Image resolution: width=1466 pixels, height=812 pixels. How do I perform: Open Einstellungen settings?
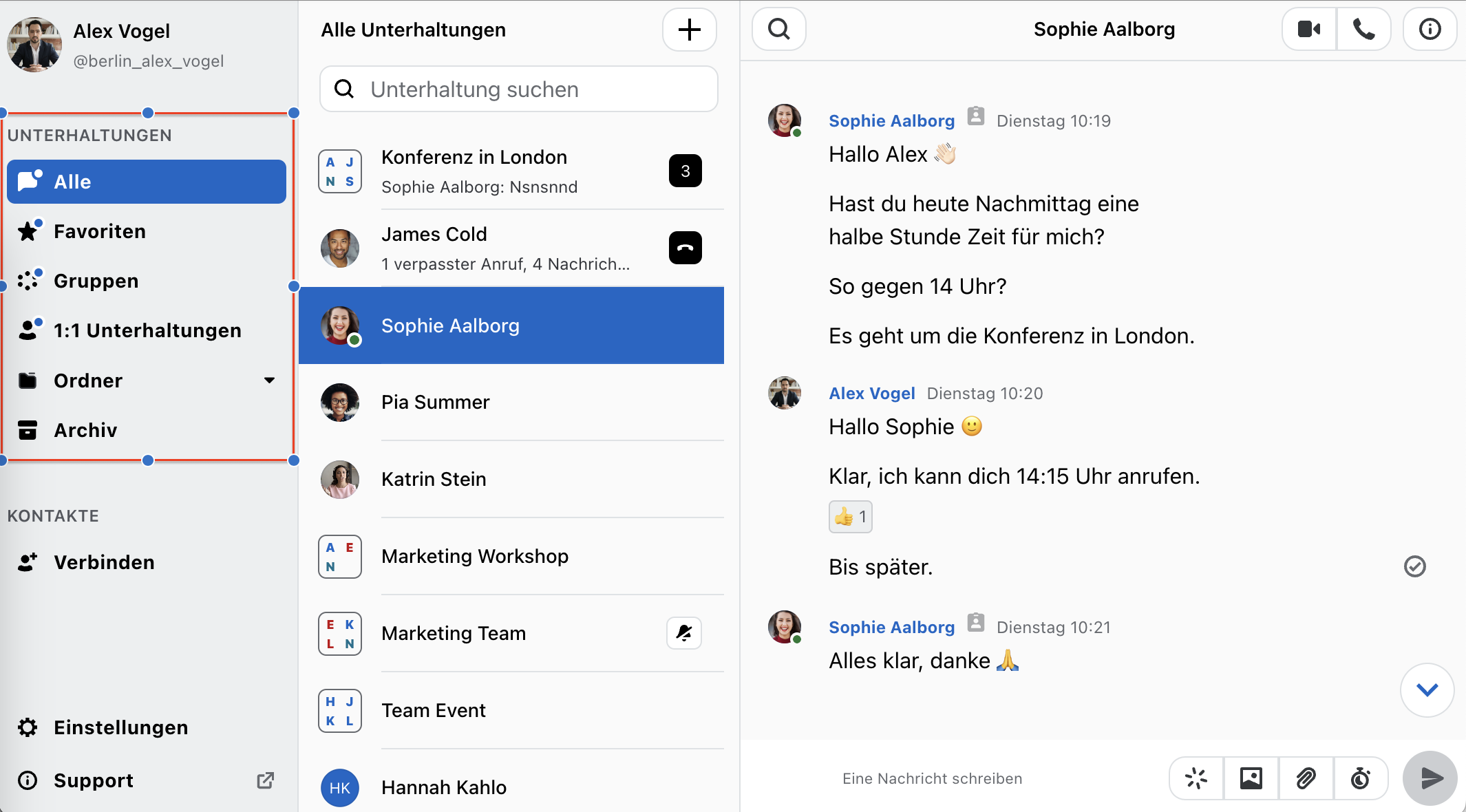[x=120, y=727]
